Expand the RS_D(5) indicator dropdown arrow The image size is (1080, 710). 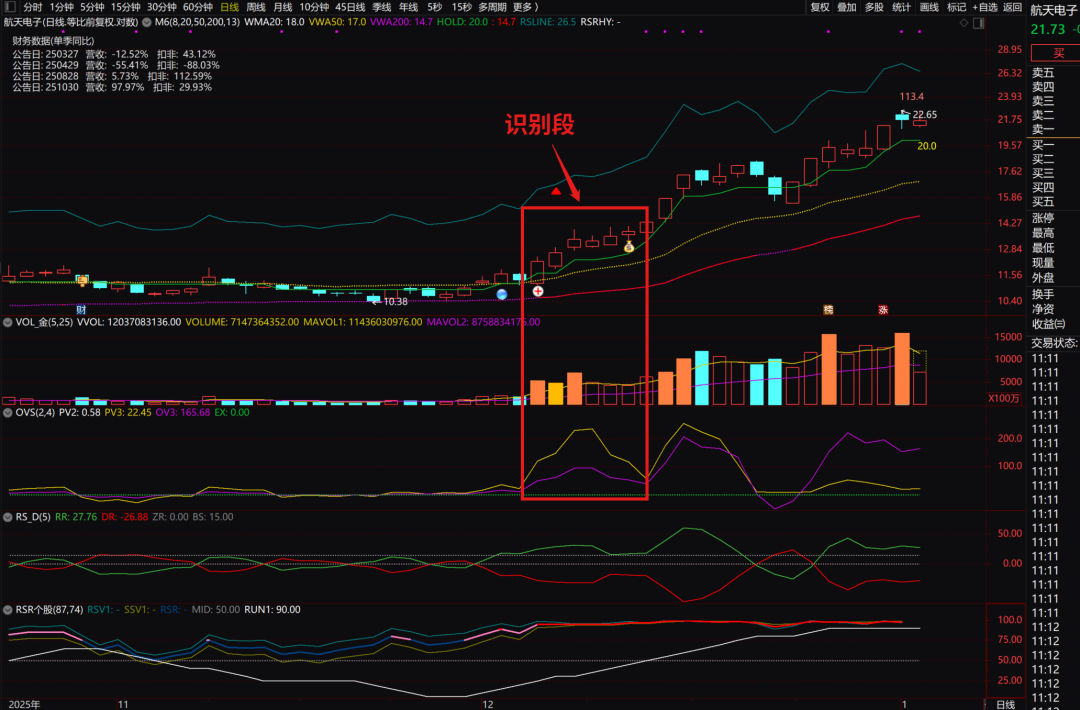click(8, 516)
